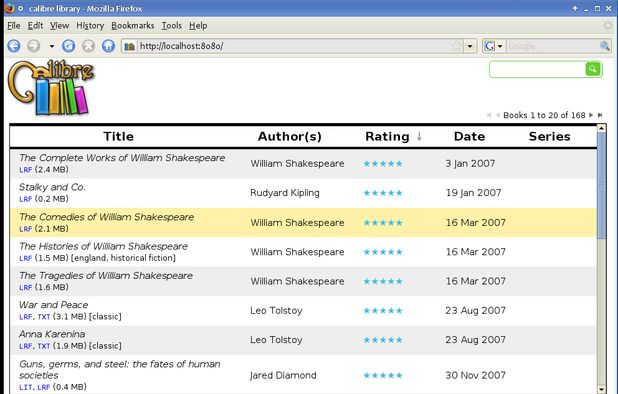Download LRF of The Histories of William Shakespeare
Screen dimensions: 618x394
tap(25, 258)
